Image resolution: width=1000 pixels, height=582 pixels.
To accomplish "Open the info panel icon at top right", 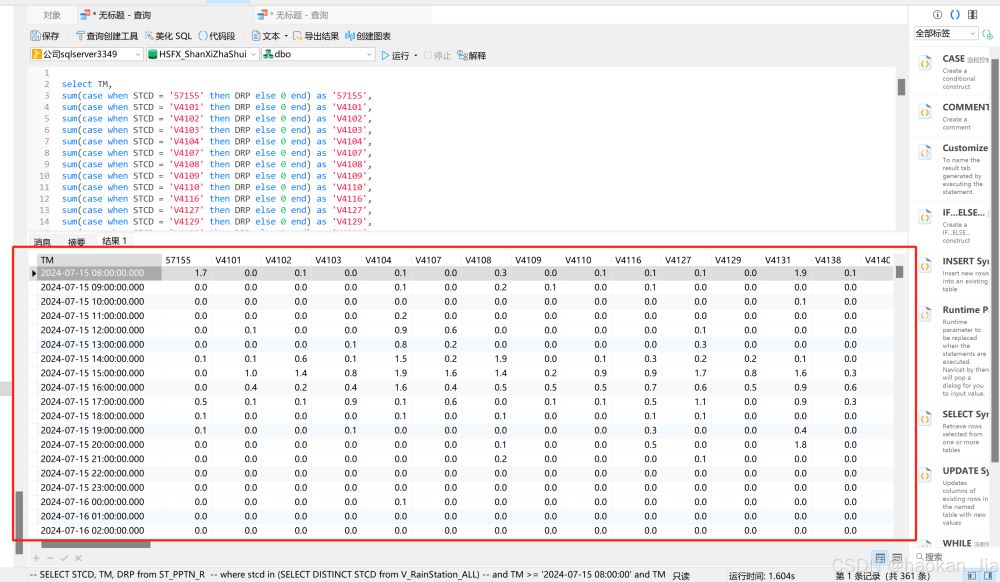I will tap(937, 15).
